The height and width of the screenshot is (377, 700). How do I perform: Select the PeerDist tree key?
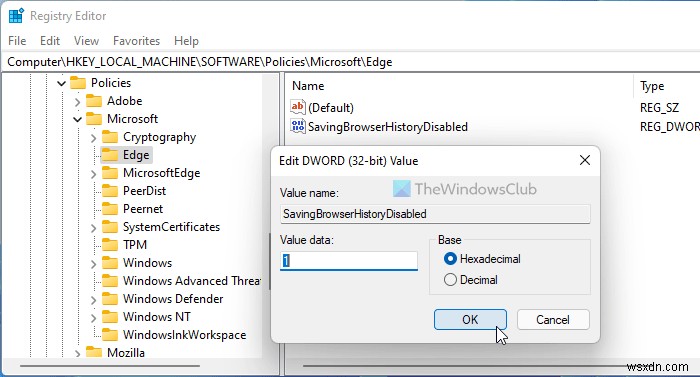tap(144, 191)
